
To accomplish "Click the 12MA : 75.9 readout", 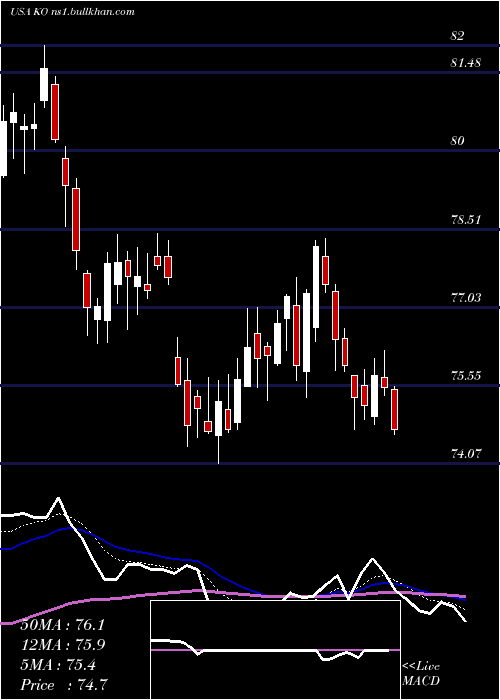I will [x=63, y=645].
